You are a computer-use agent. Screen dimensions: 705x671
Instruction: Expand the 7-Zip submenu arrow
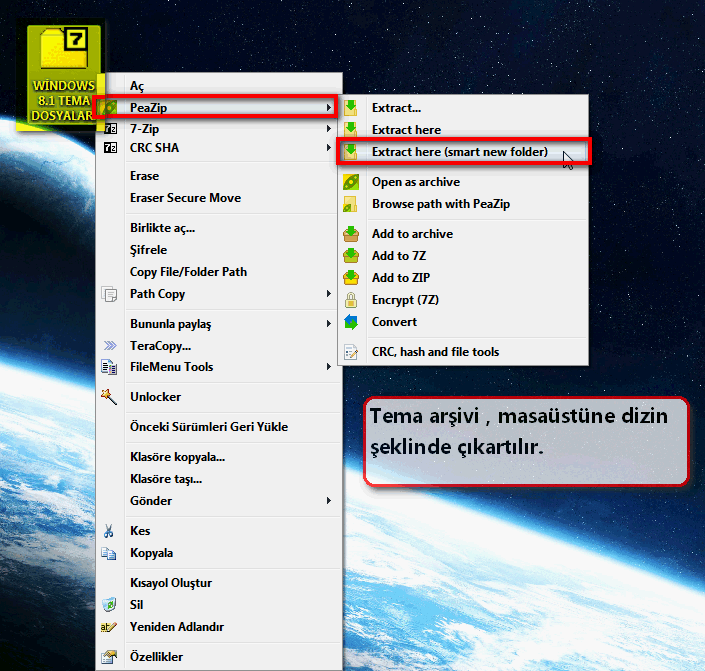click(x=329, y=129)
